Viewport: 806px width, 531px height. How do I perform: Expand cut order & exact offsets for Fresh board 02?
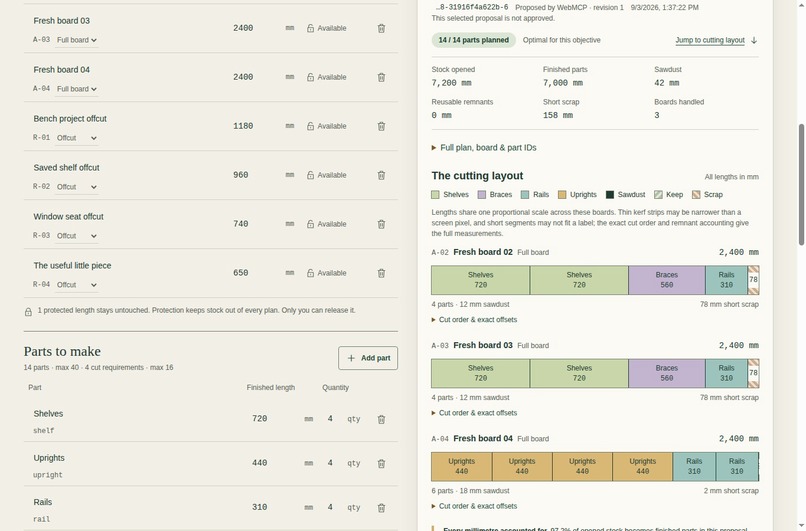coord(474,320)
